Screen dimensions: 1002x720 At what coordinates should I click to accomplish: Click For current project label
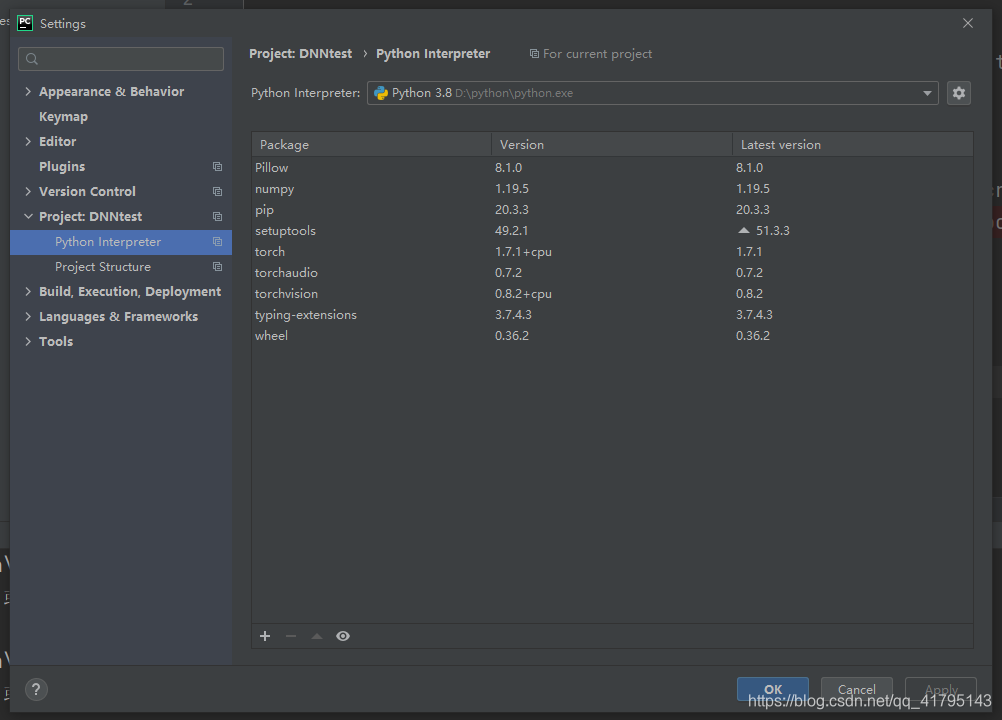[x=597, y=54]
